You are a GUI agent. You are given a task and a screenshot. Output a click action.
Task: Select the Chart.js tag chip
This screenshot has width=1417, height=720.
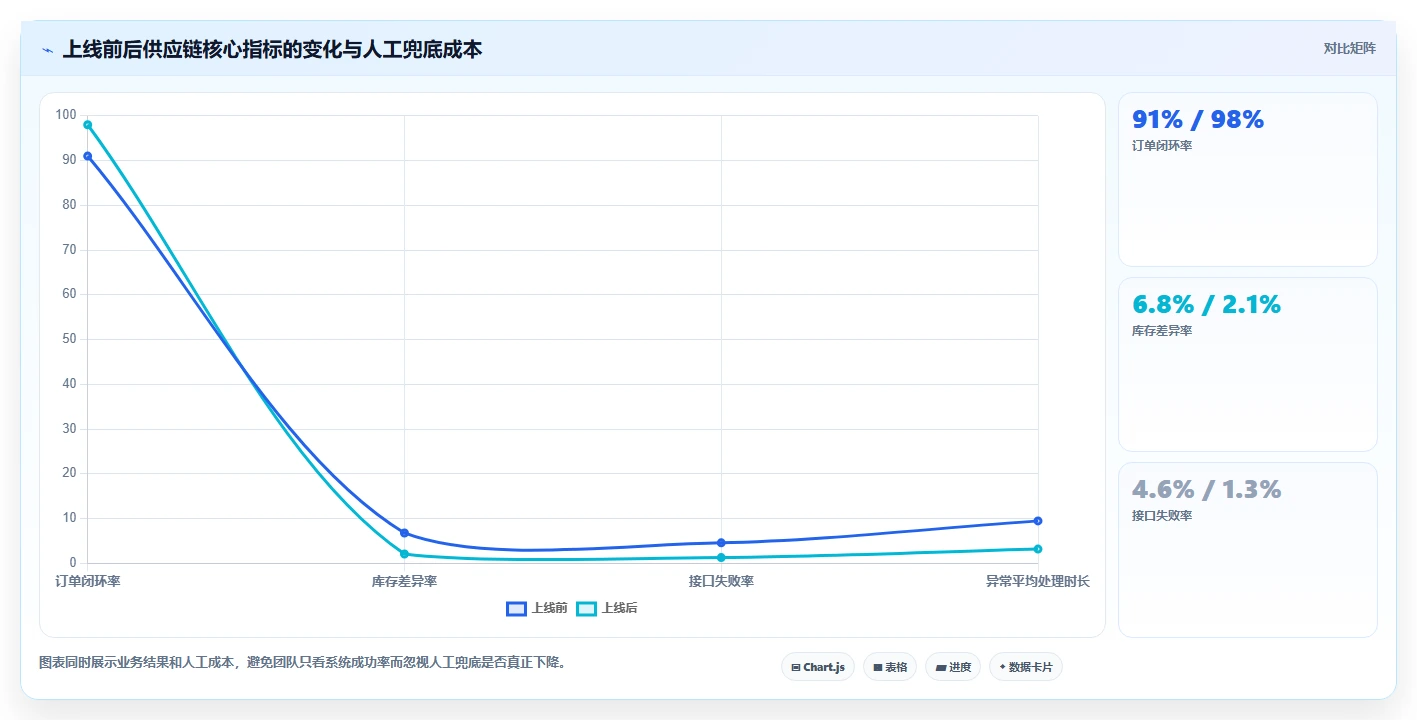[x=818, y=667]
